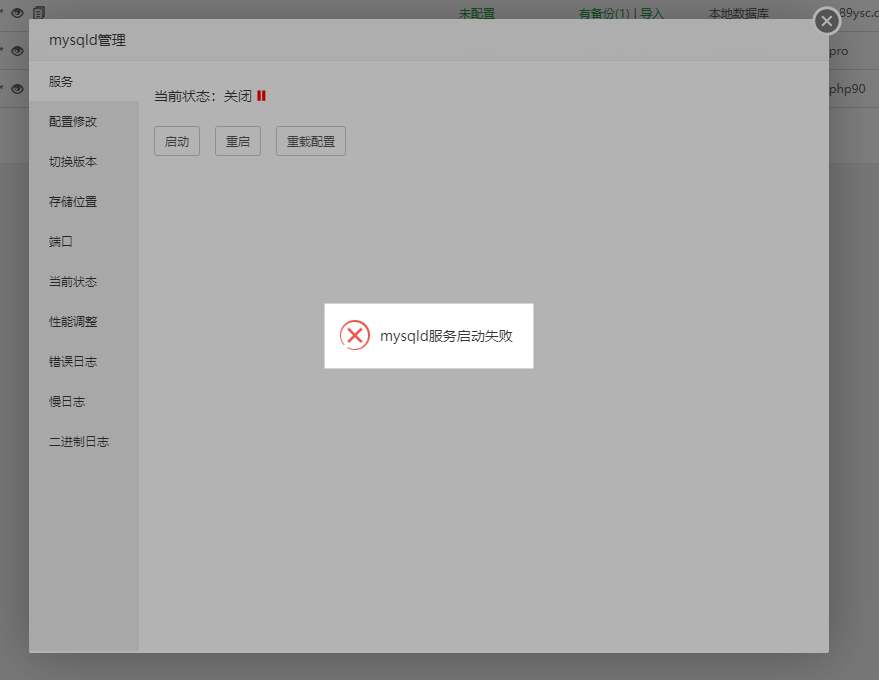This screenshot has width=879, height=680.
Task: Click the red error icon in failure toast
Action: click(355, 335)
